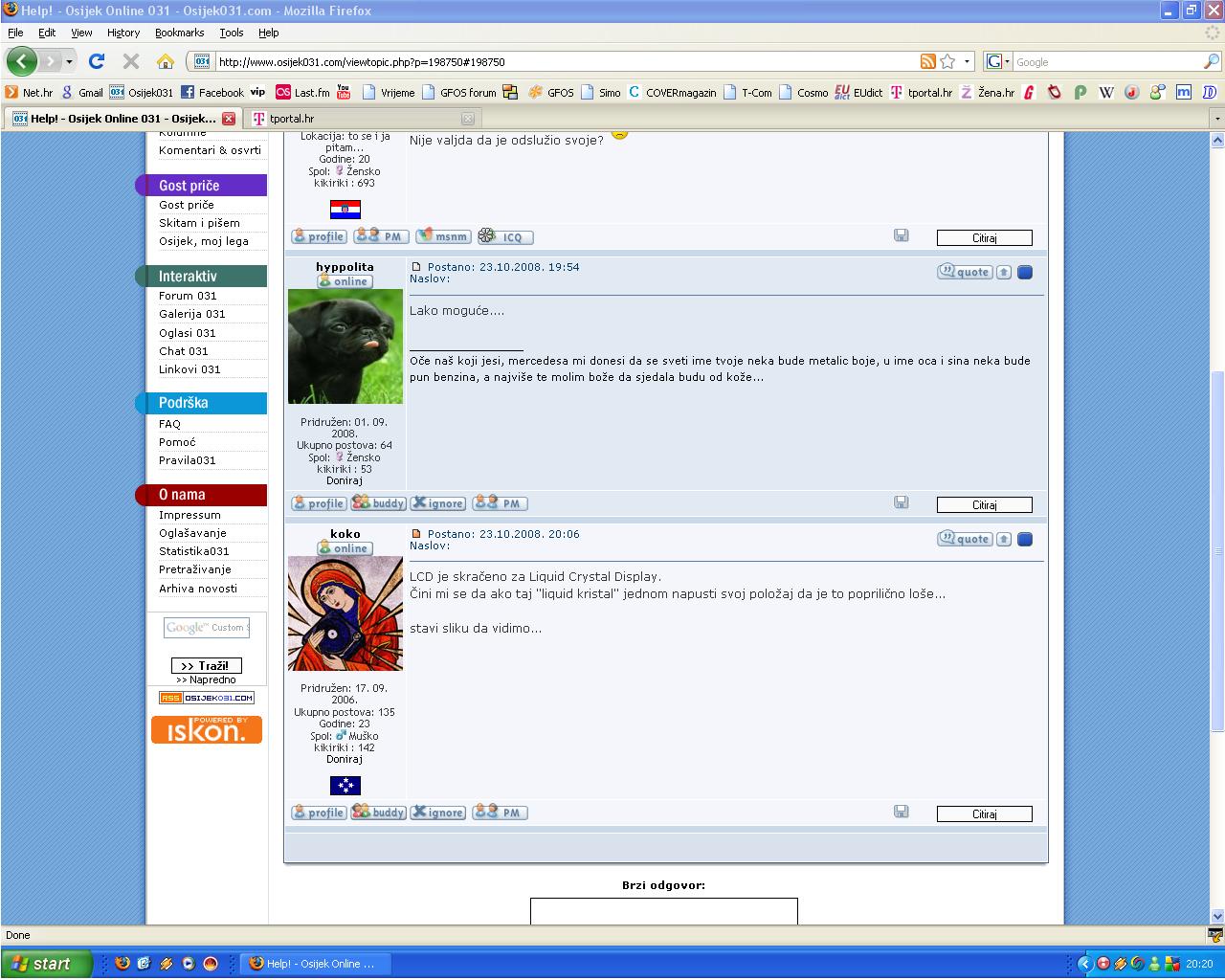Image resolution: width=1225 pixels, height=980 pixels.
Task: Click the Start button in the taskbar
Action: (x=47, y=964)
